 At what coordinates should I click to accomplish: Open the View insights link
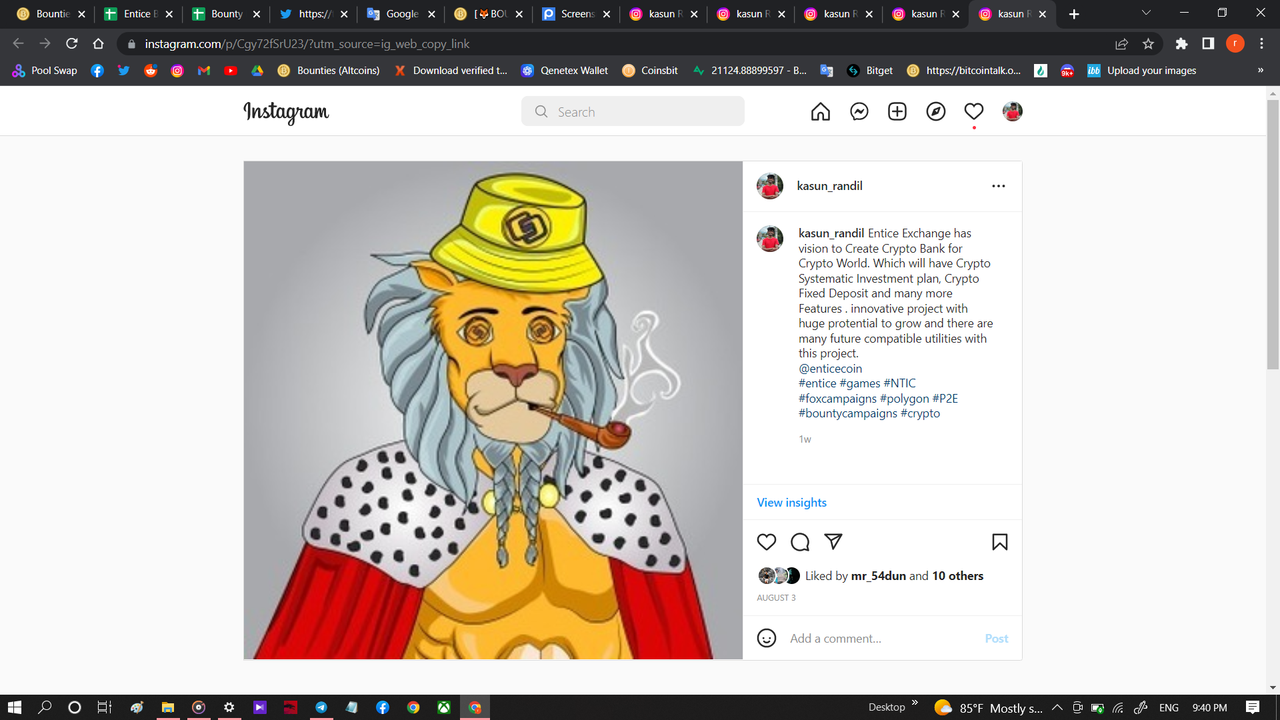tap(791, 502)
